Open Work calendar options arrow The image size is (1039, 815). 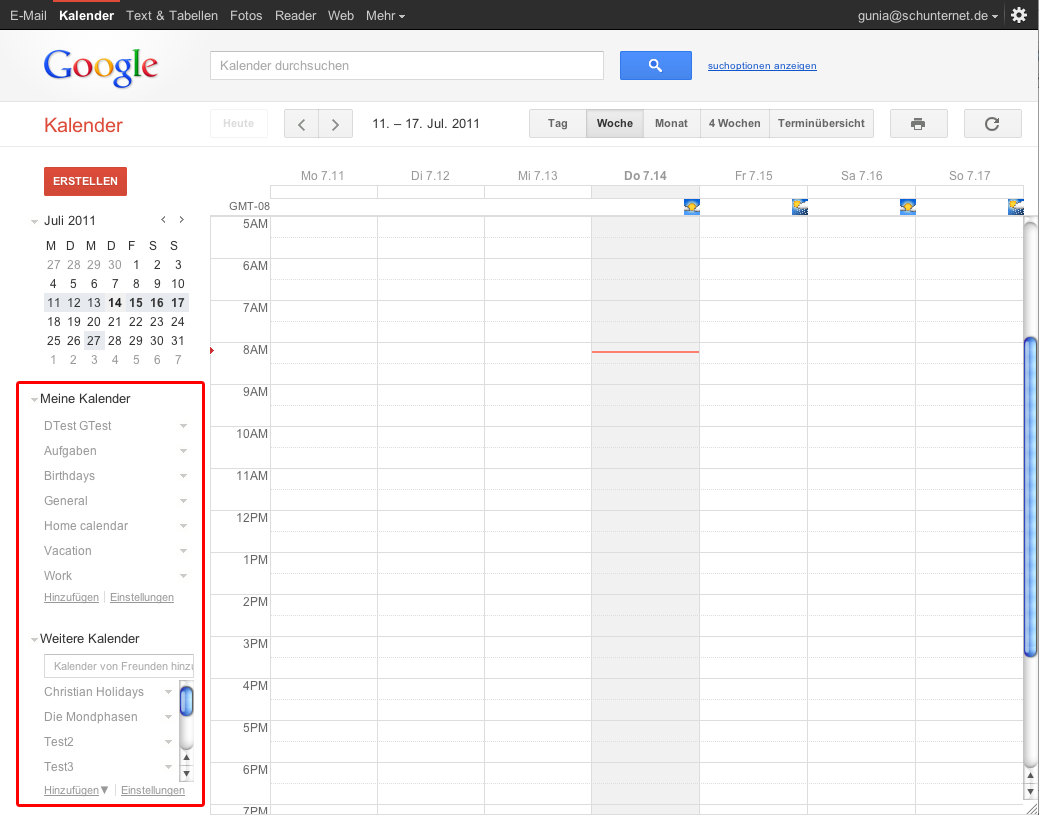tap(184, 576)
